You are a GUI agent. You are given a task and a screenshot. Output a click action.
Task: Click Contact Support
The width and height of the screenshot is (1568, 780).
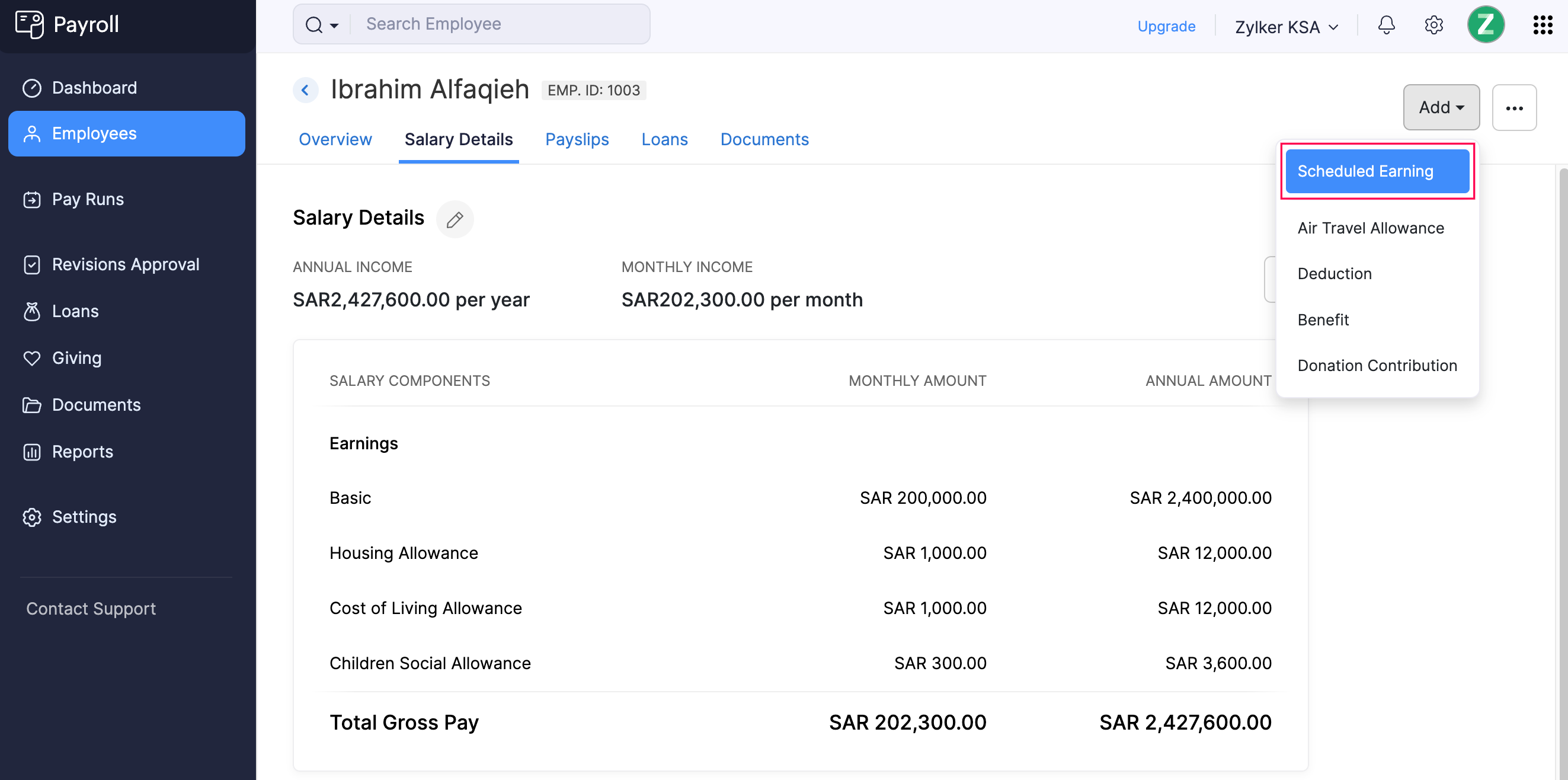pos(91,608)
